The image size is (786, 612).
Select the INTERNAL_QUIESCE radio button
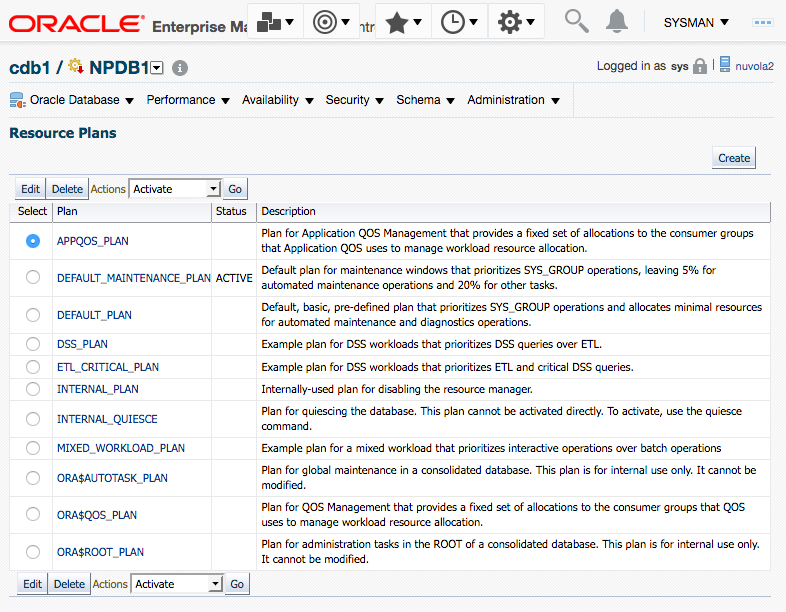pos(33,419)
